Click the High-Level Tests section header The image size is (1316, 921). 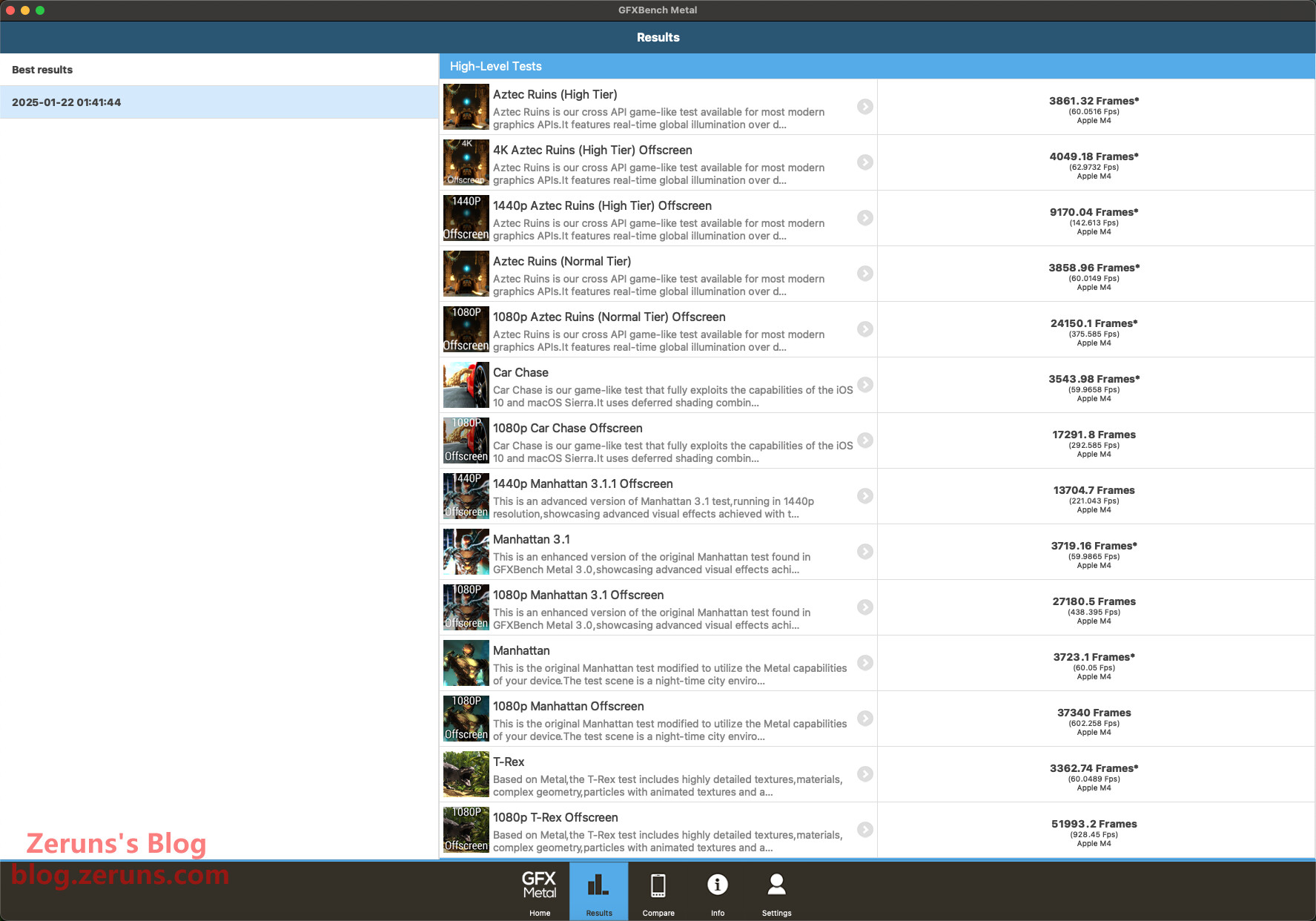pyautogui.click(x=495, y=66)
